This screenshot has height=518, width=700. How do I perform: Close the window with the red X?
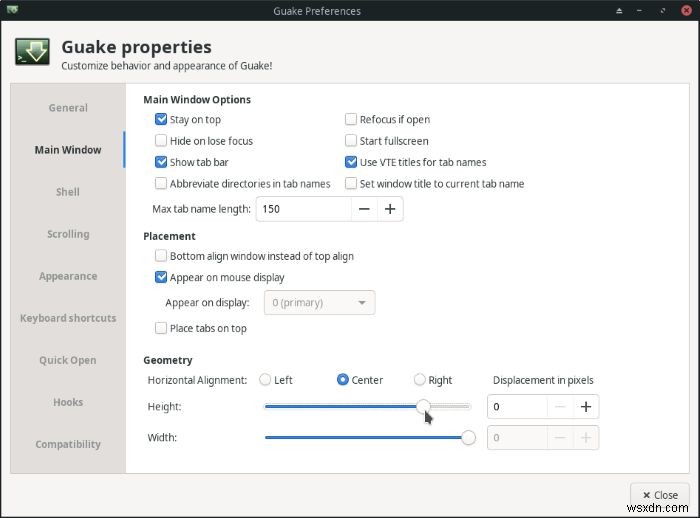[x=687, y=10]
